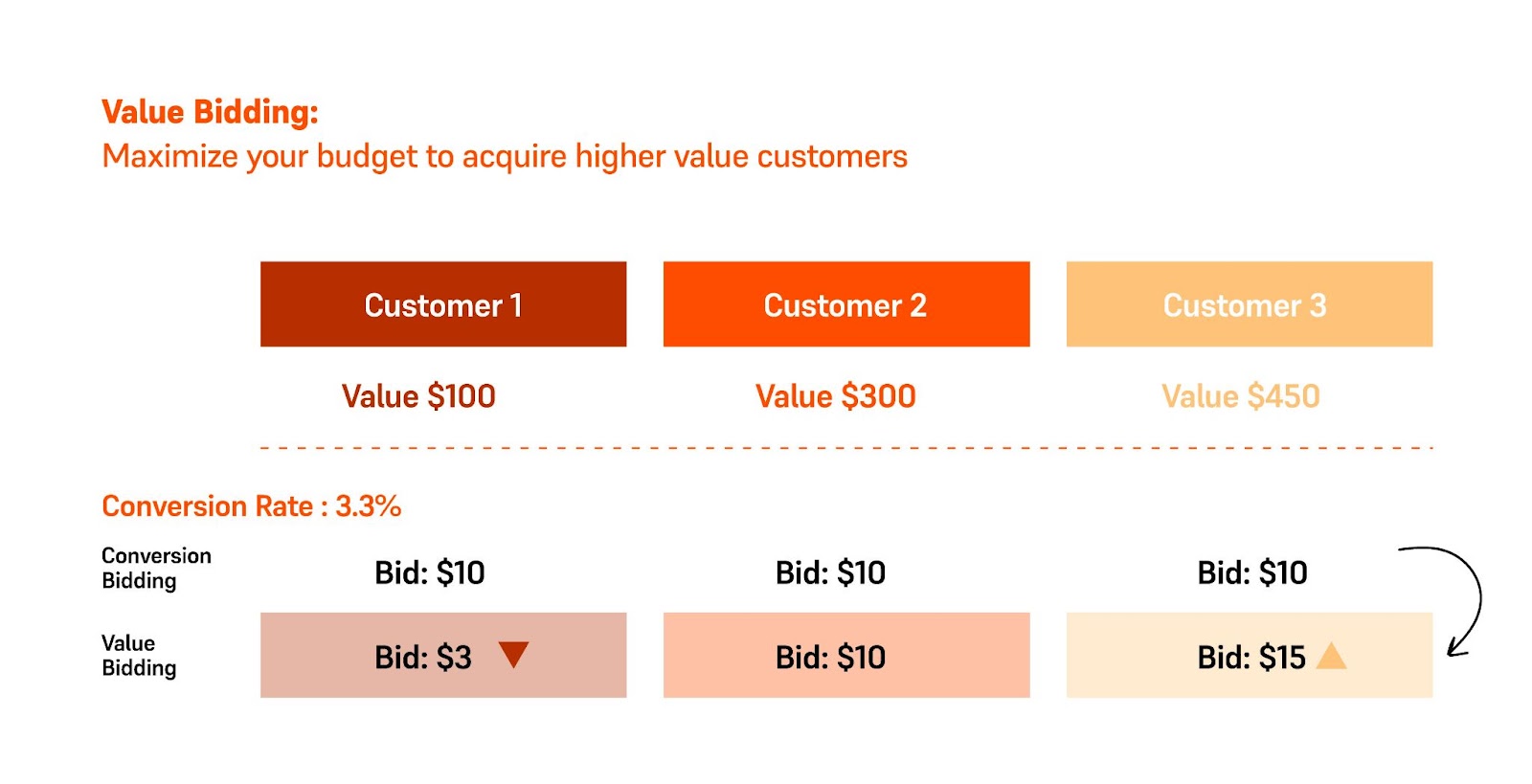Click the Value $100 text
Image resolution: width=1532 pixels, height=784 pixels.
(418, 396)
